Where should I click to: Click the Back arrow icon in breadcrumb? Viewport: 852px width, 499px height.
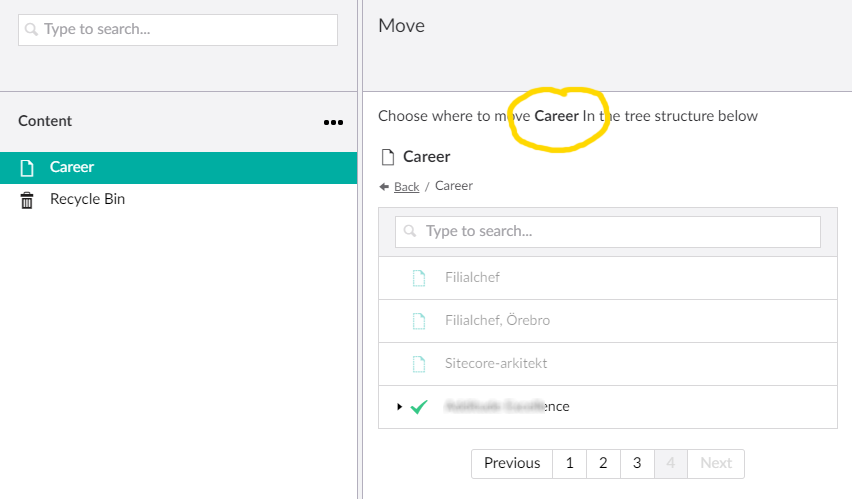pos(384,187)
